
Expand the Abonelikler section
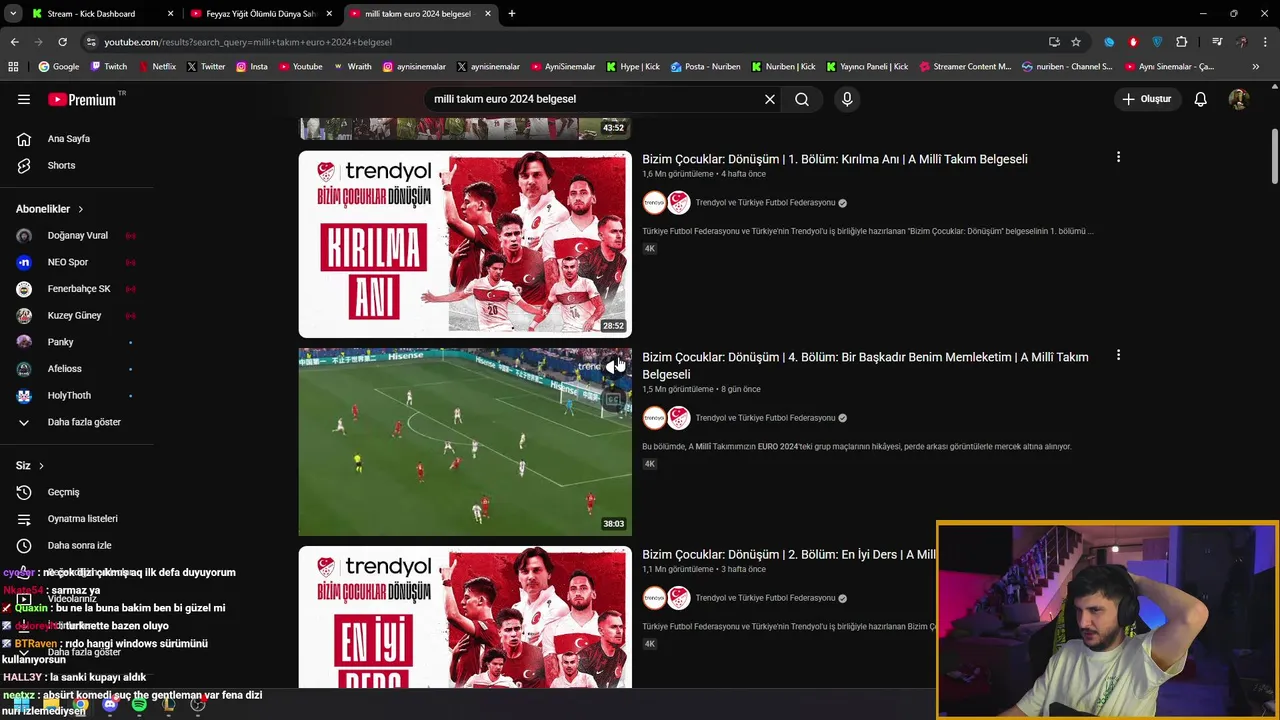pyautogui.click(x=50, y=209)
